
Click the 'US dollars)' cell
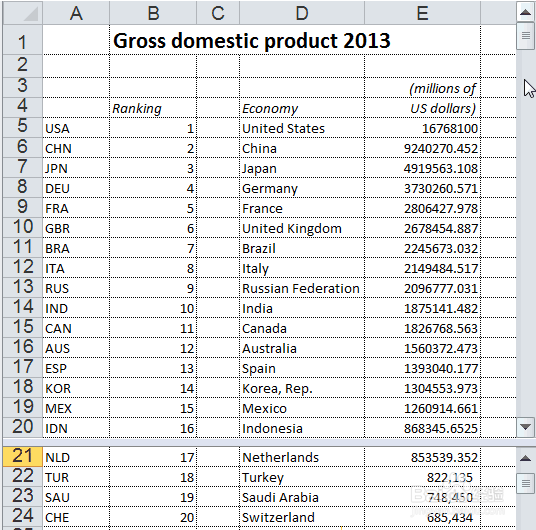[x=423, y=108]
